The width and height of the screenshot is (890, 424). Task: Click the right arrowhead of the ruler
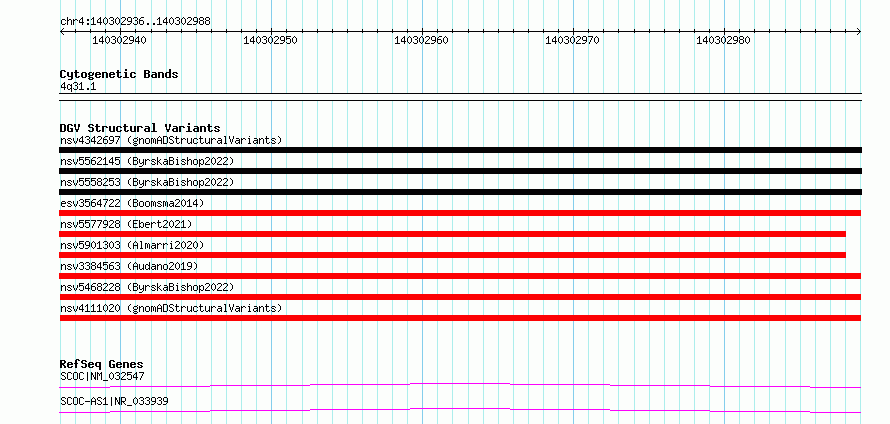pos(859,31)
